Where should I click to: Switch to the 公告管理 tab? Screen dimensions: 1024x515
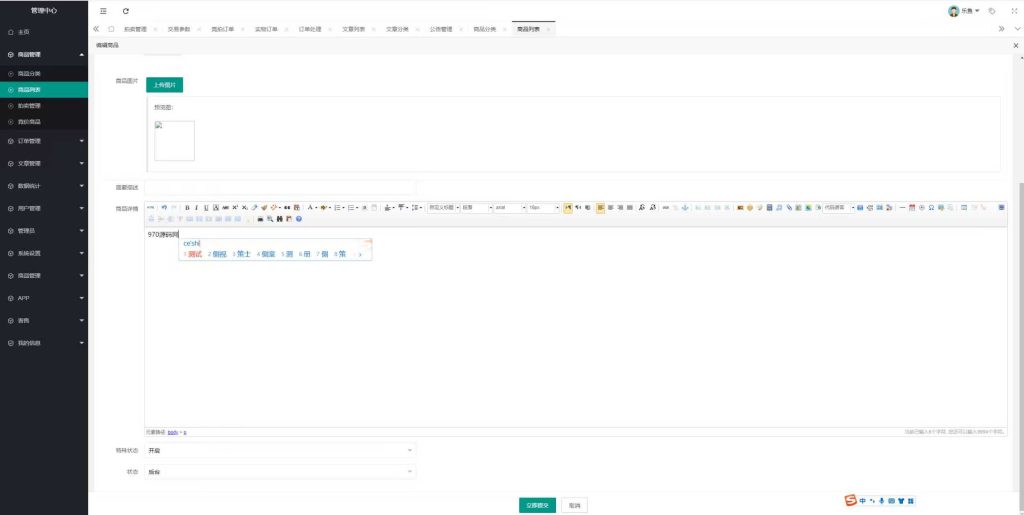coord(441,29)
